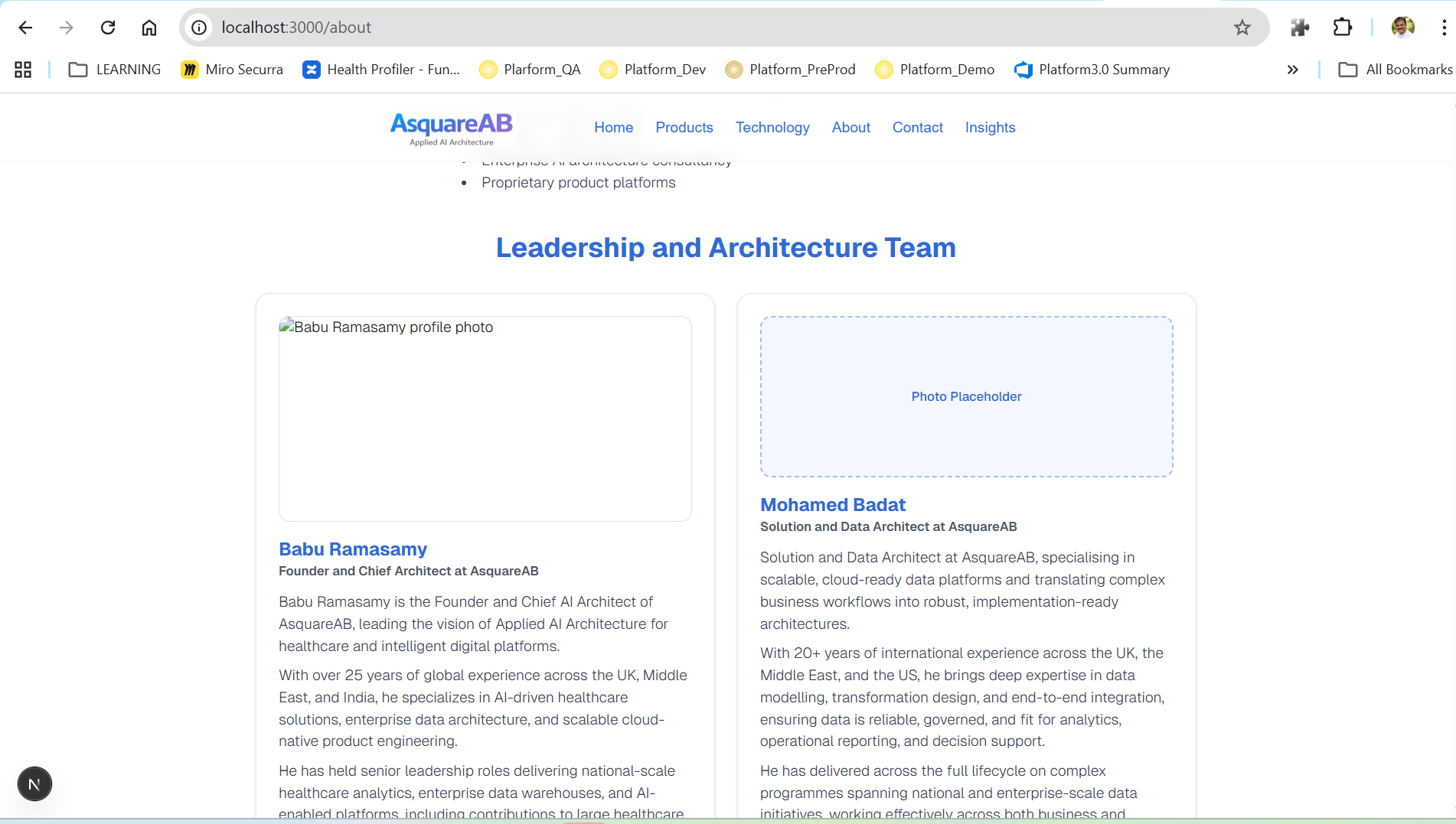Expand hidden bookmarks with the double chevron
1456x824 pixels.
pyautogui.click(x=1293, y=69)
